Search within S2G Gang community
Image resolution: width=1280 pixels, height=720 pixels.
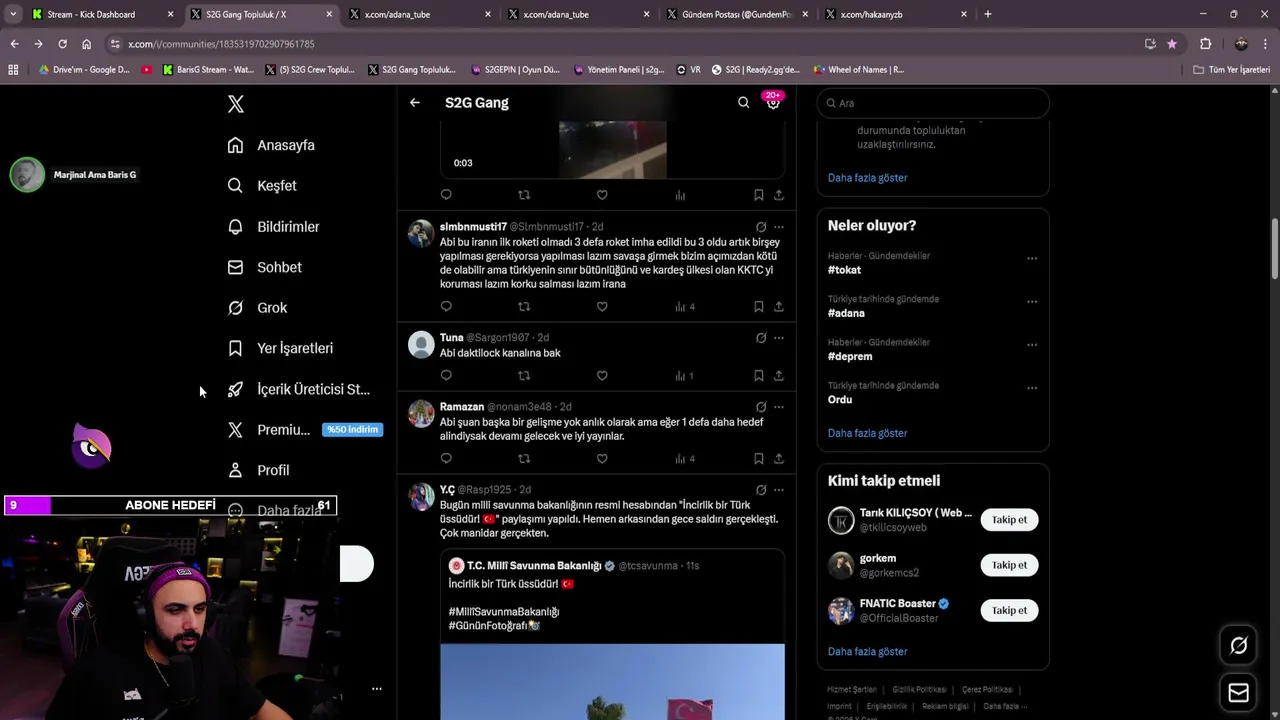[743, 103]
